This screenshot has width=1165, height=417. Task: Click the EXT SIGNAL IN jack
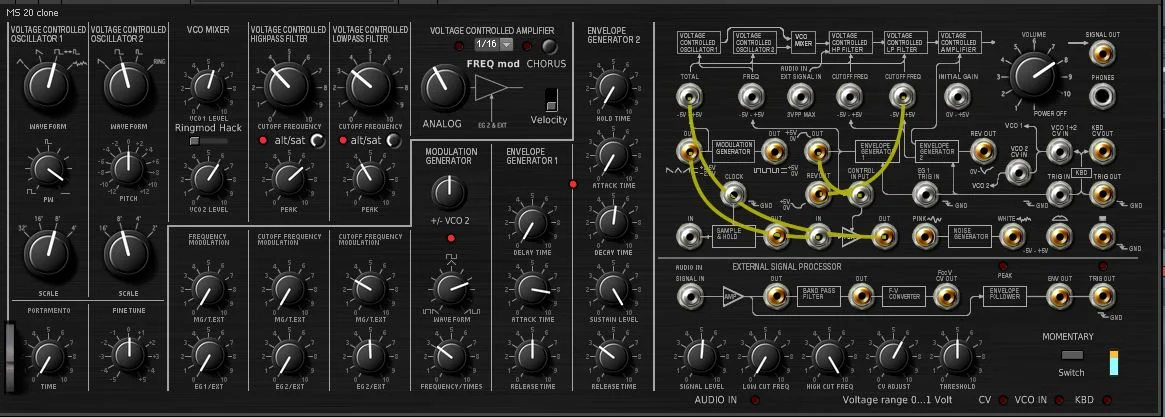[799, 96]
